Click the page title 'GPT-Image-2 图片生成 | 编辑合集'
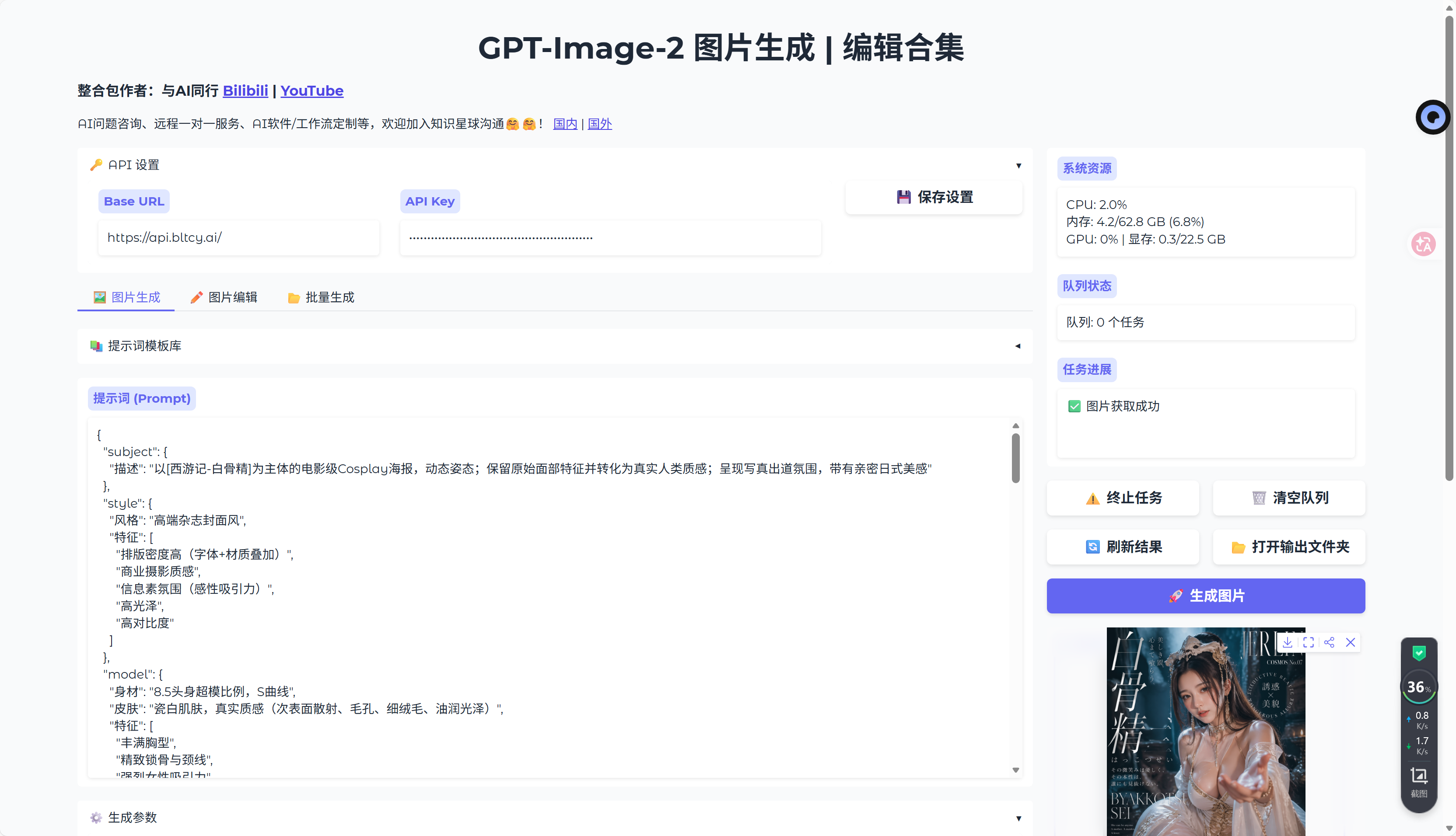Image resolution: width=1456 pixels, height=836 pixels. tap(721, 47)
